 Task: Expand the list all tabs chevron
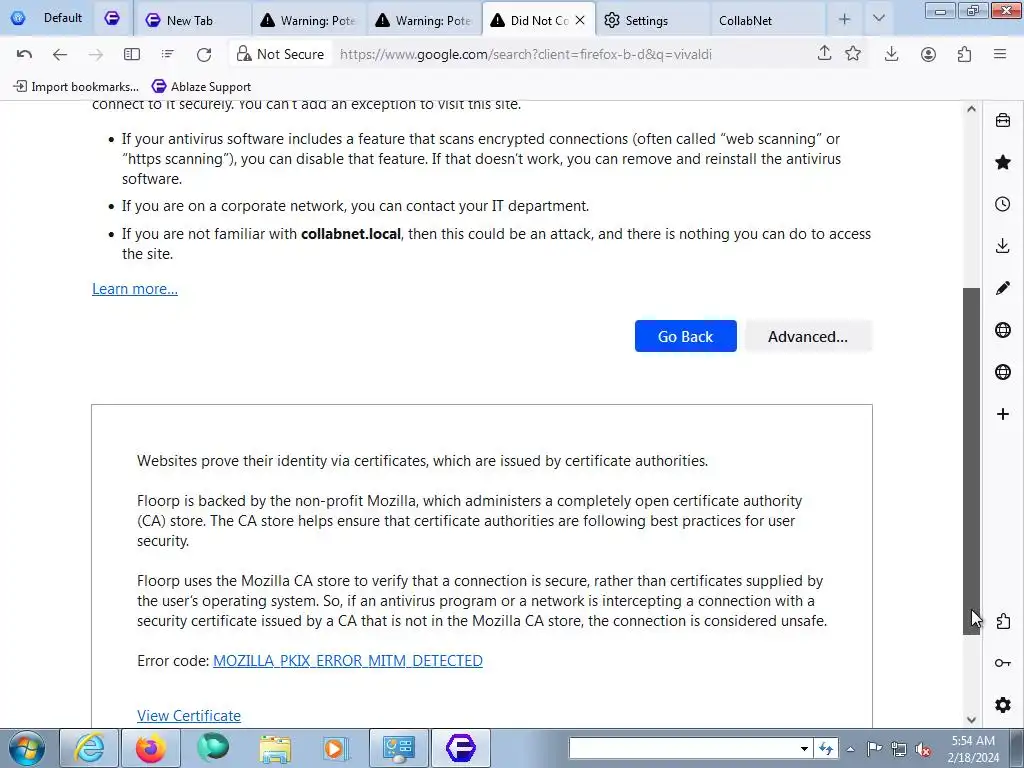click(879, 18)
